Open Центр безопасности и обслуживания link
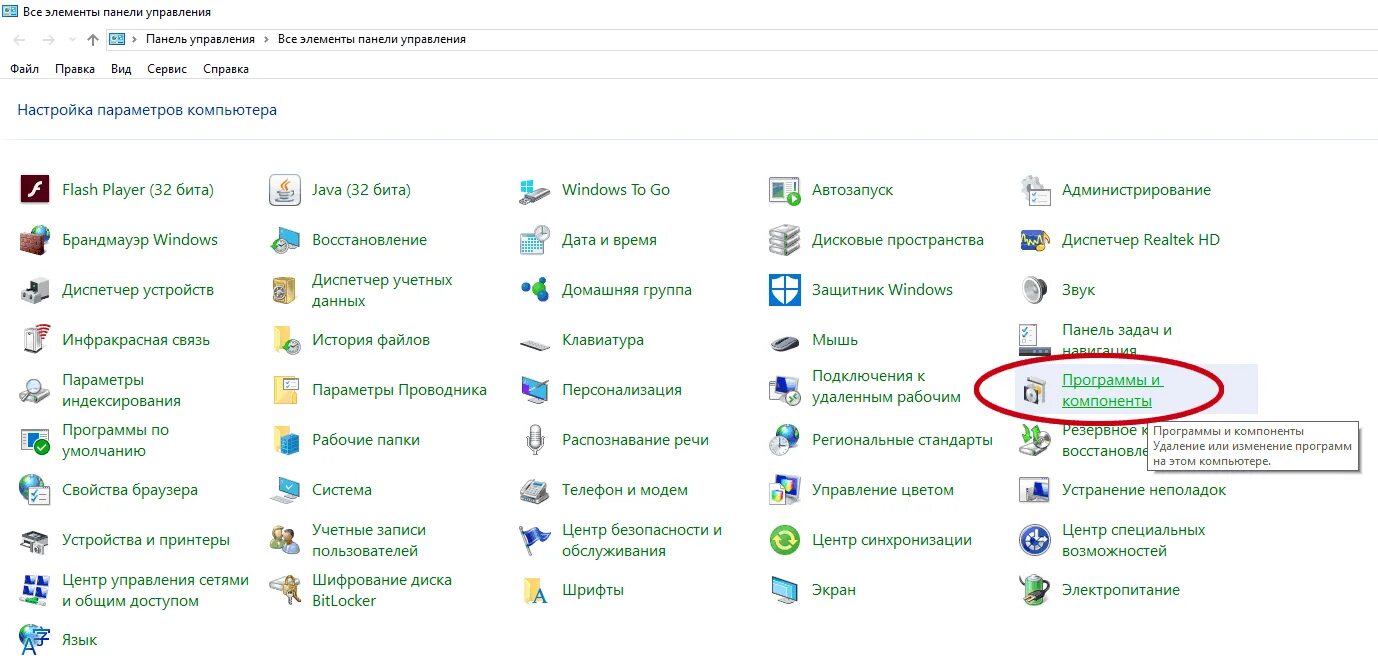The height and width of the screenshot is (664, 1378). pyautogui.click(x=642, y=540)
